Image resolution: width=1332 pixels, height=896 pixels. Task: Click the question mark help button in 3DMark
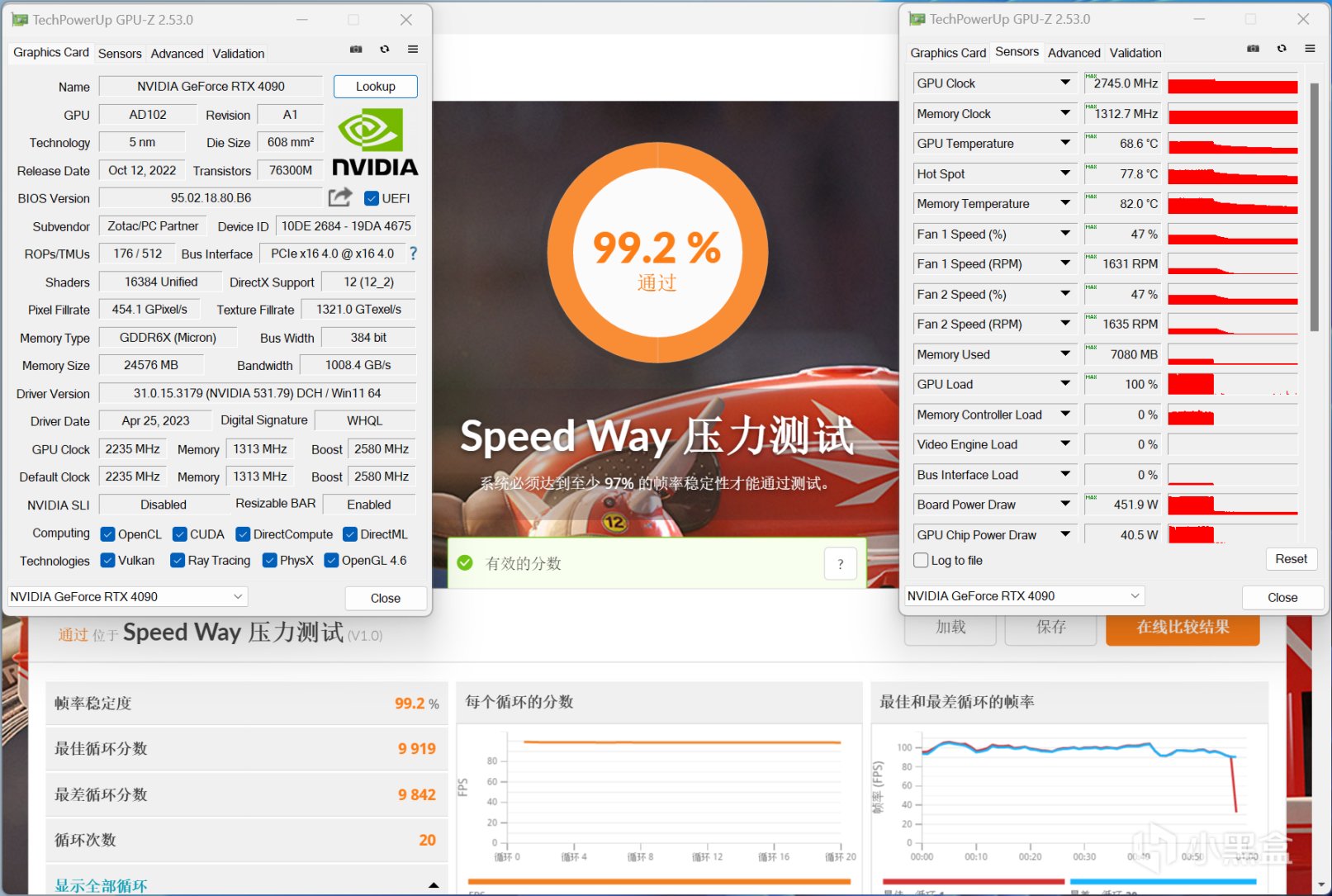(x=840, y=564)
